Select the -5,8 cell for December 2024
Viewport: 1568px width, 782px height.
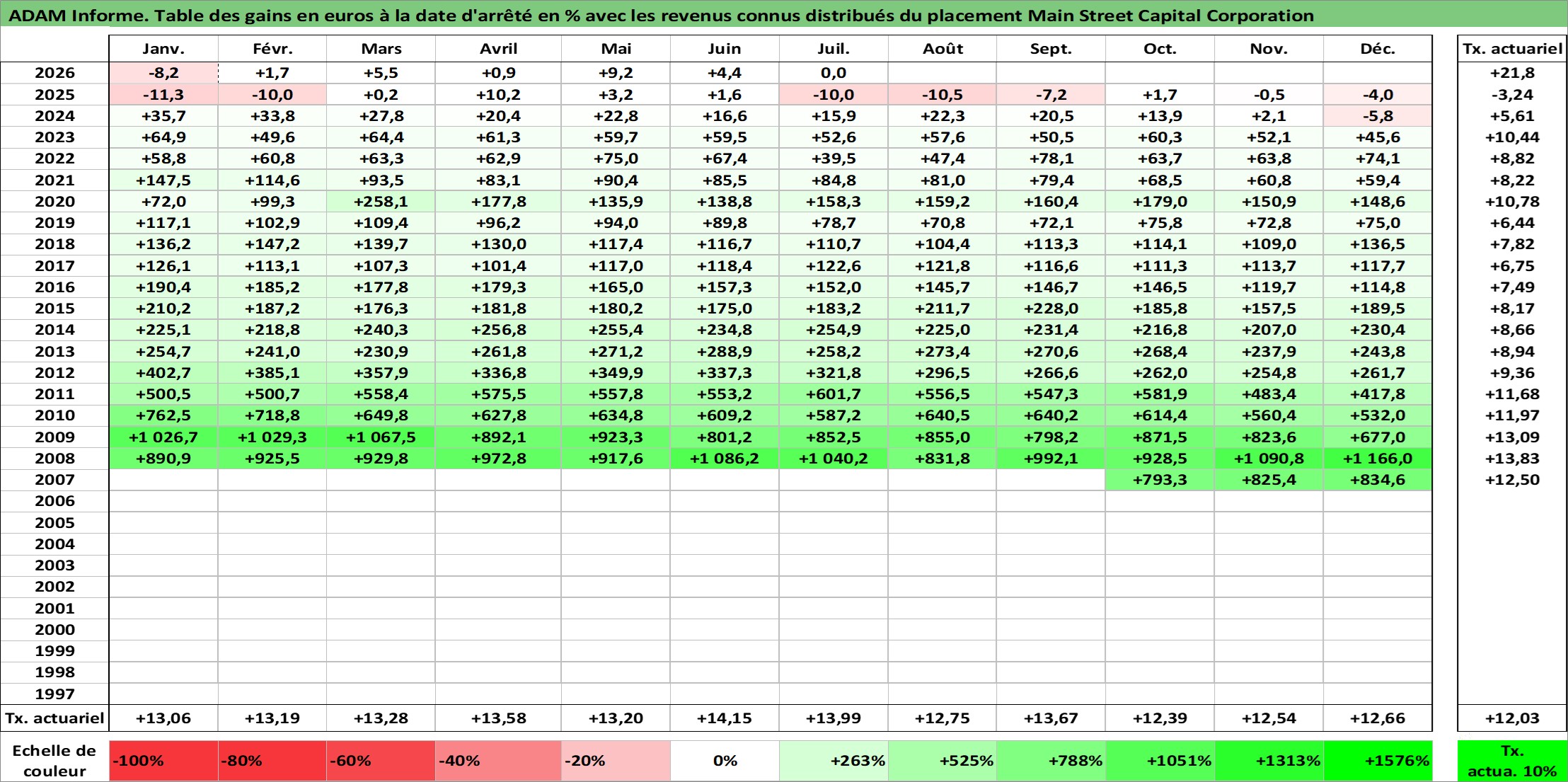1378,116
